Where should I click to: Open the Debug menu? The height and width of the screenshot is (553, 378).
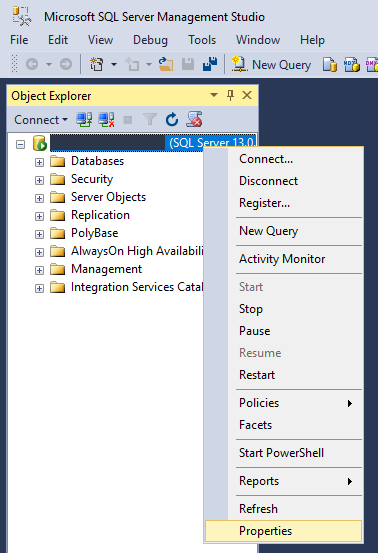pyautogui.click(x=150, y=40)
